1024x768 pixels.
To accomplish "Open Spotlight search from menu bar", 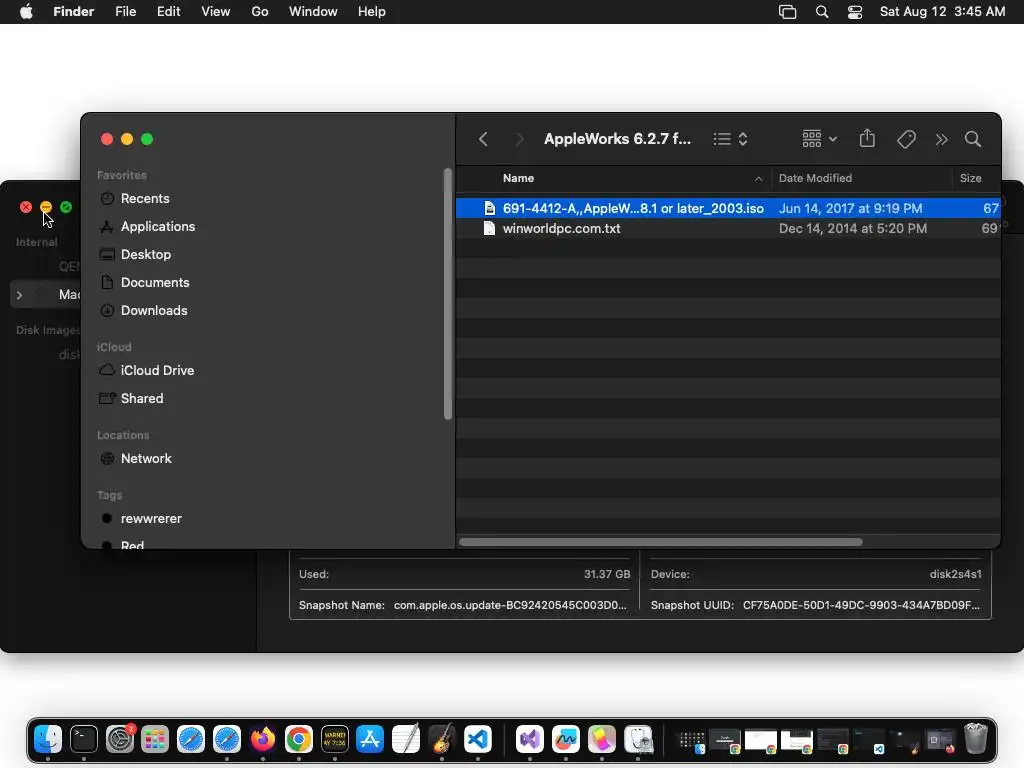I will [x=822, y=12].
